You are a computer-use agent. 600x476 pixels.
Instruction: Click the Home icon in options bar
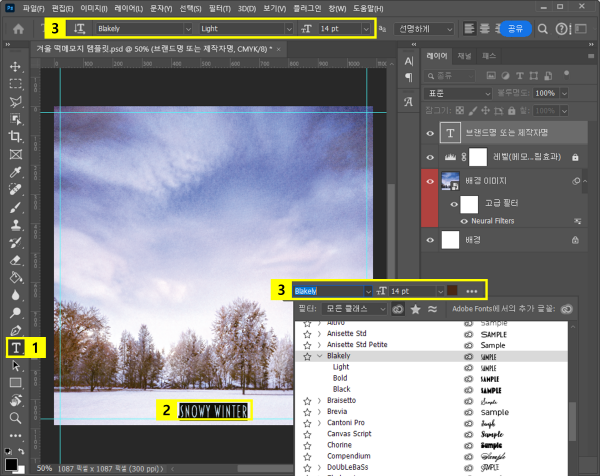pyautogui.click(x=18, y=29)
